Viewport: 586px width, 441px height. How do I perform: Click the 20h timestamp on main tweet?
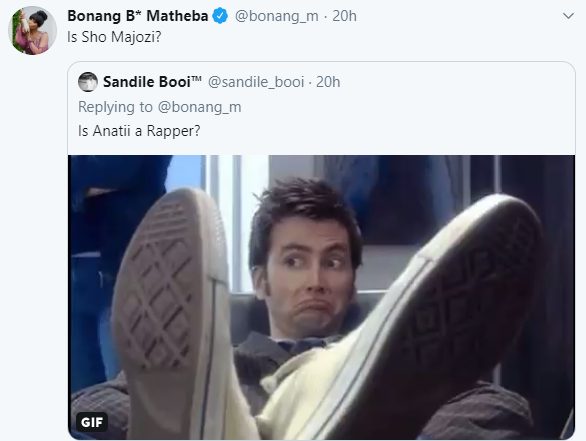[x=344, y=16]
